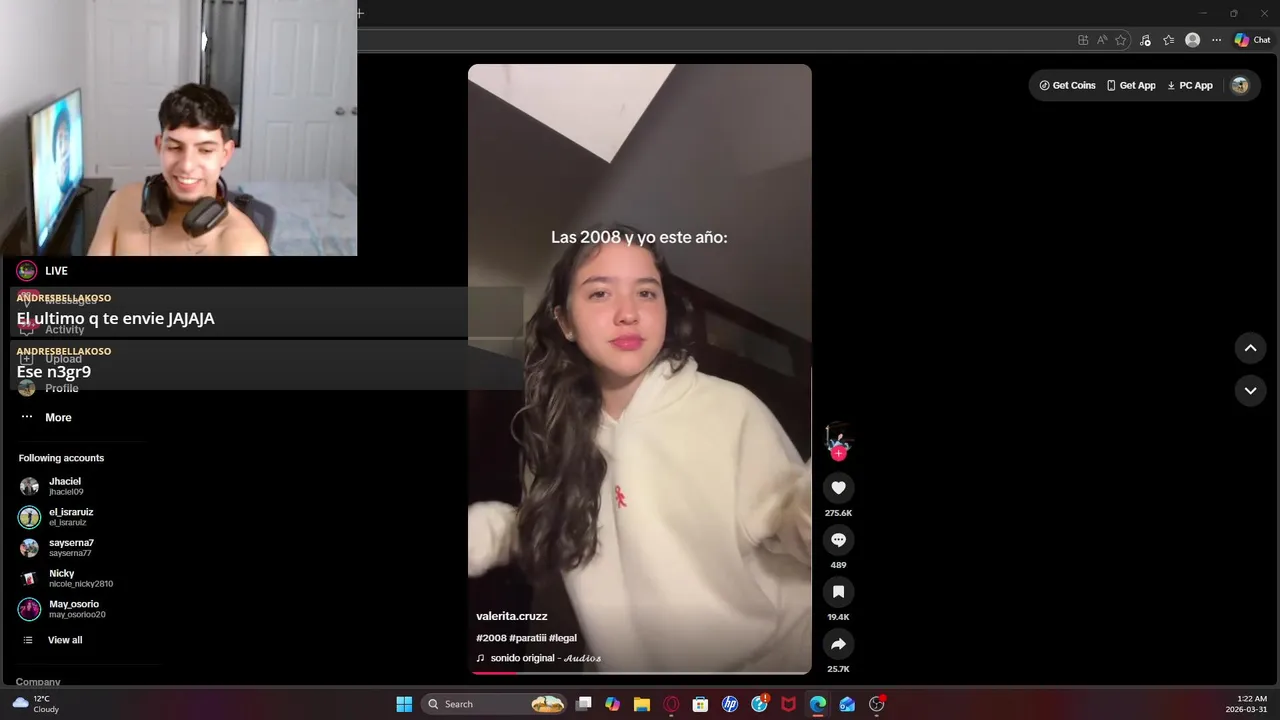Follow creator via red plus badge
Image resolution: width=1280 pixels, height=720 pixels.
click(838, 454)
